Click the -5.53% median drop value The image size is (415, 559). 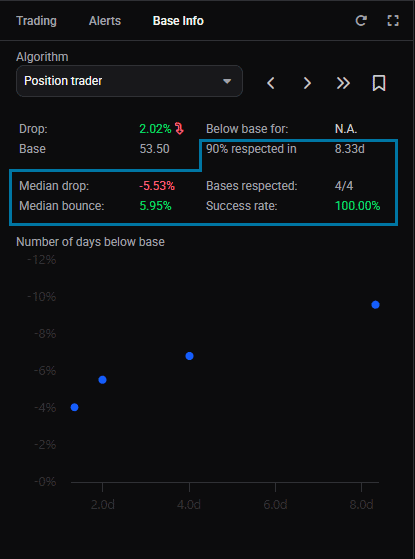click(x=157, y=186)
